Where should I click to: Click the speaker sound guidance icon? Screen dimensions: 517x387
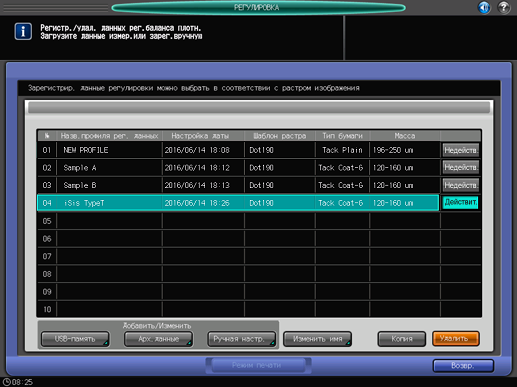pyautogui.click(x=484, y=7)
